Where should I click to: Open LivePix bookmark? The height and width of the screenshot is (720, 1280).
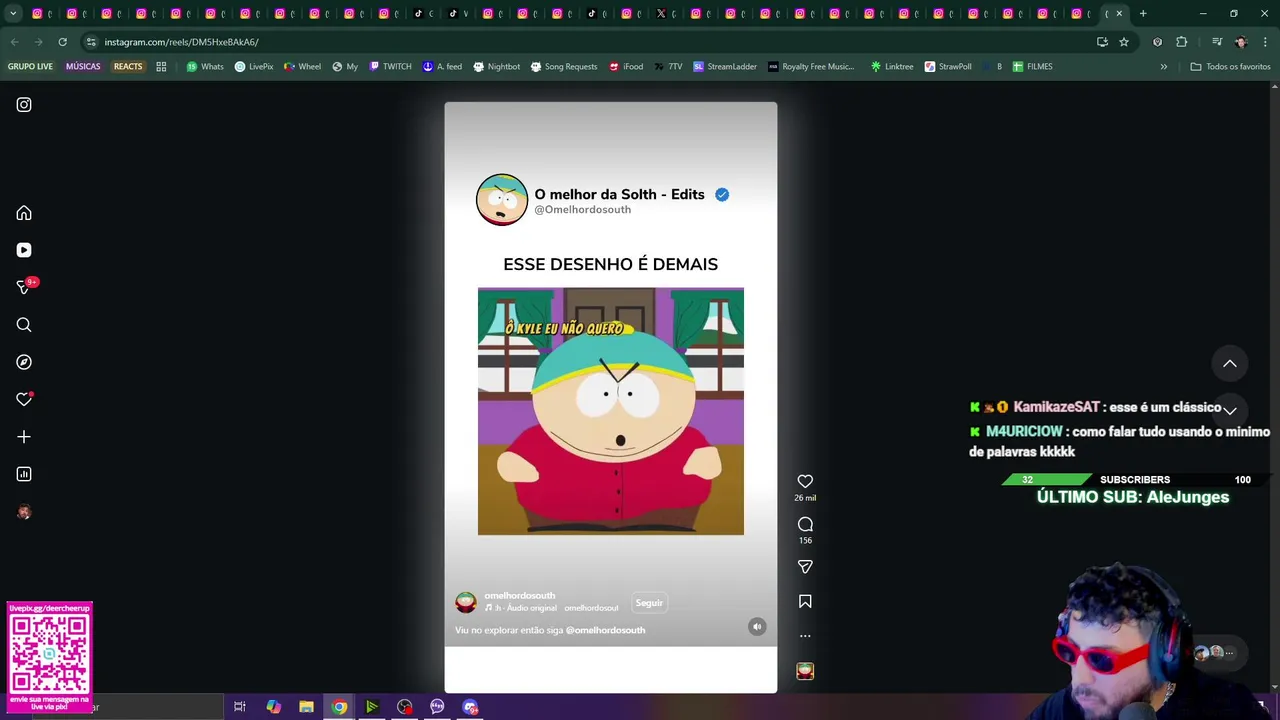254,67
